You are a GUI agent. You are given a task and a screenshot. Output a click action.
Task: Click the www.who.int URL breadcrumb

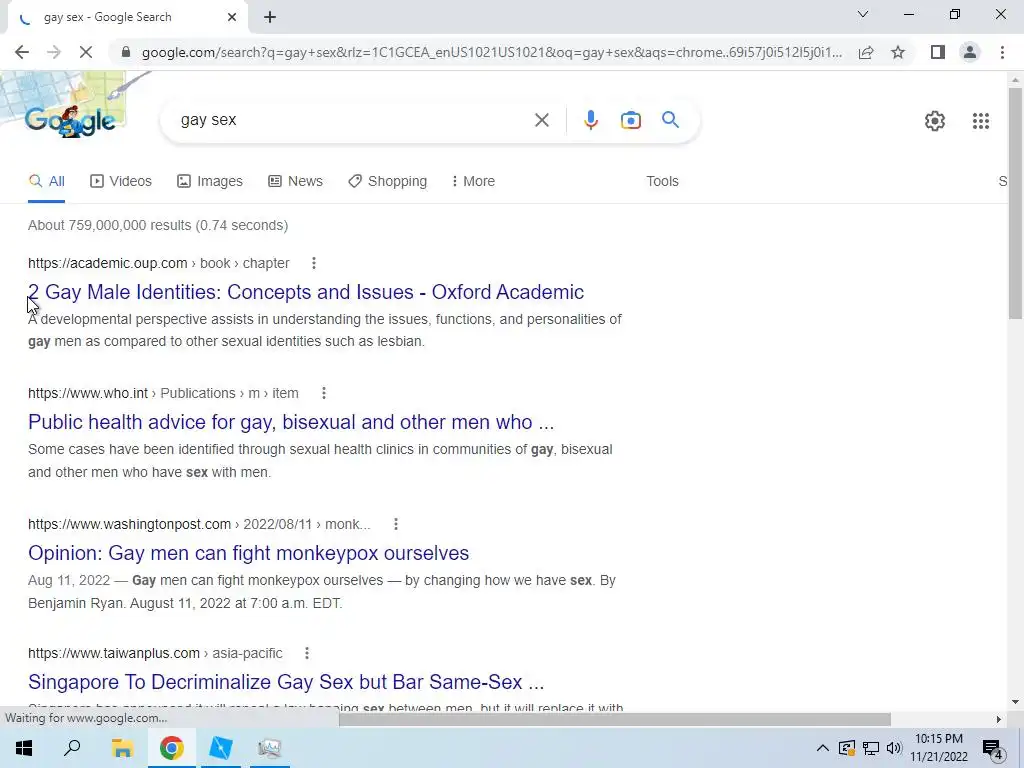pyautogui.click(x=163, y=393)
